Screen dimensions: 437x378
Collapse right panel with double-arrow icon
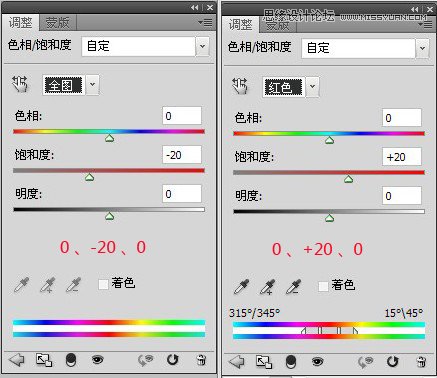click(415, 10)
